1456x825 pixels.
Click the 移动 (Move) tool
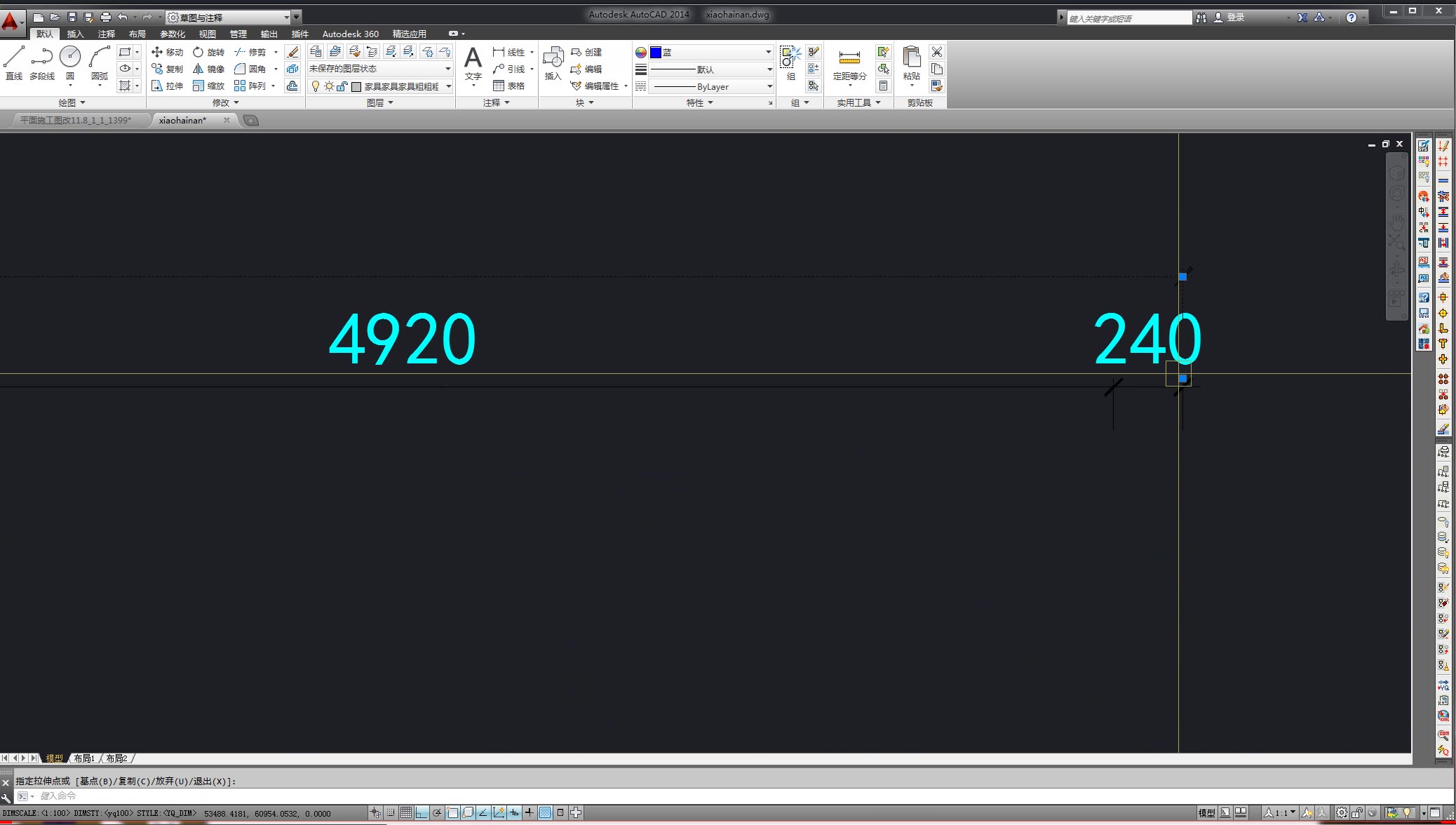click(x=167, y=52)
